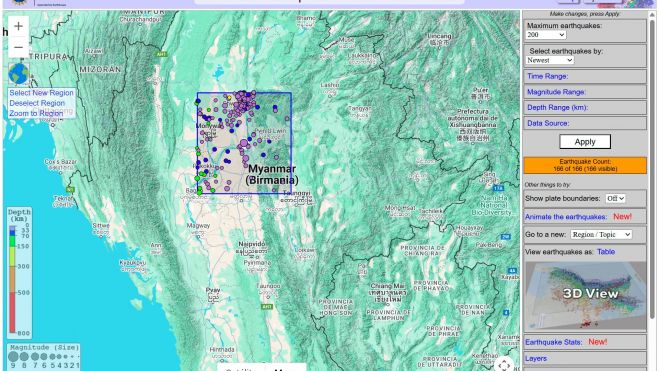Screen dimensions: 659x371
Task: Zoom in with the plus button
Action: (18, 26)
